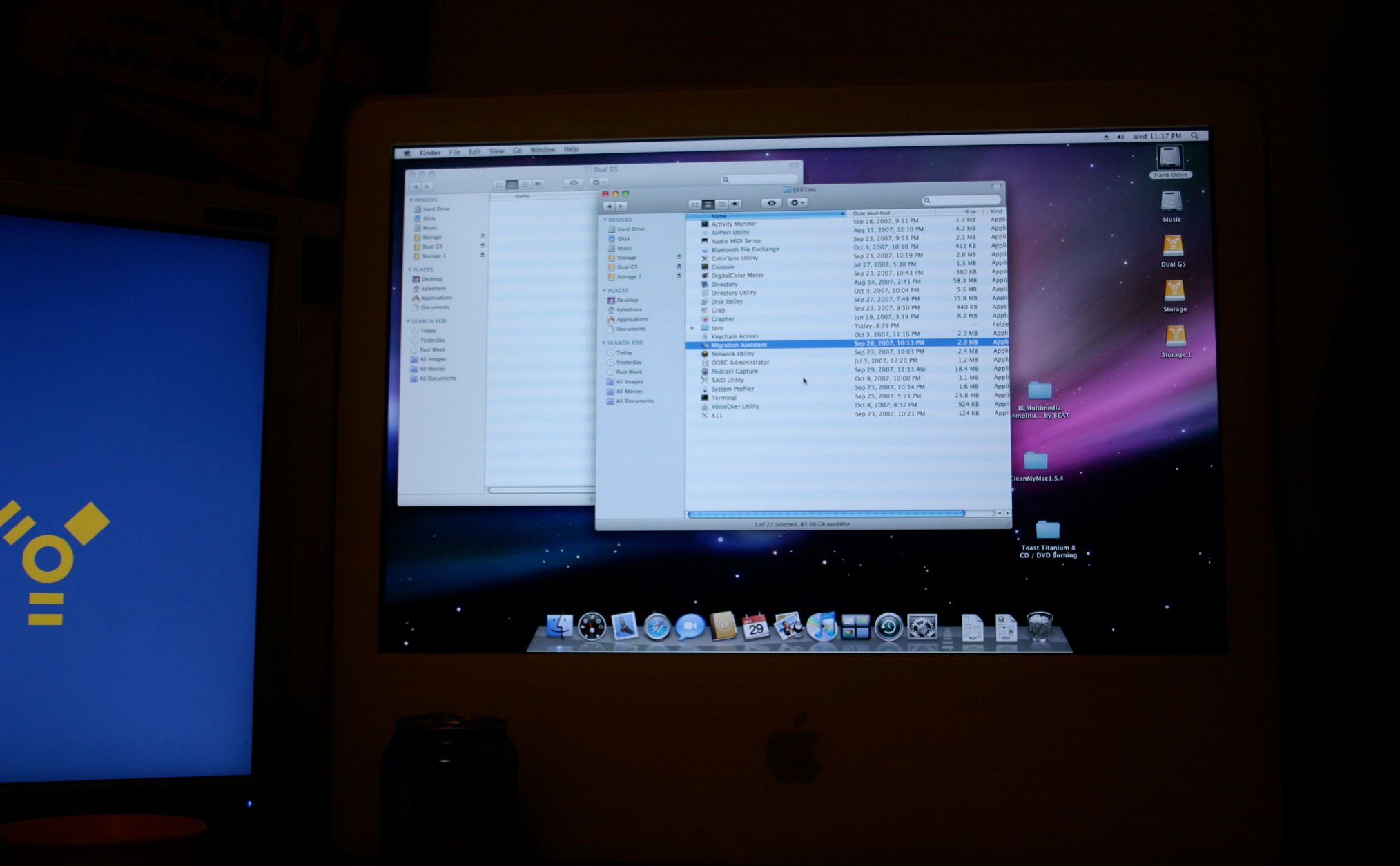Eject the Dual G5 volume
The width and height of the screenshot is (1400, 866).
click(x=679, y=267)
